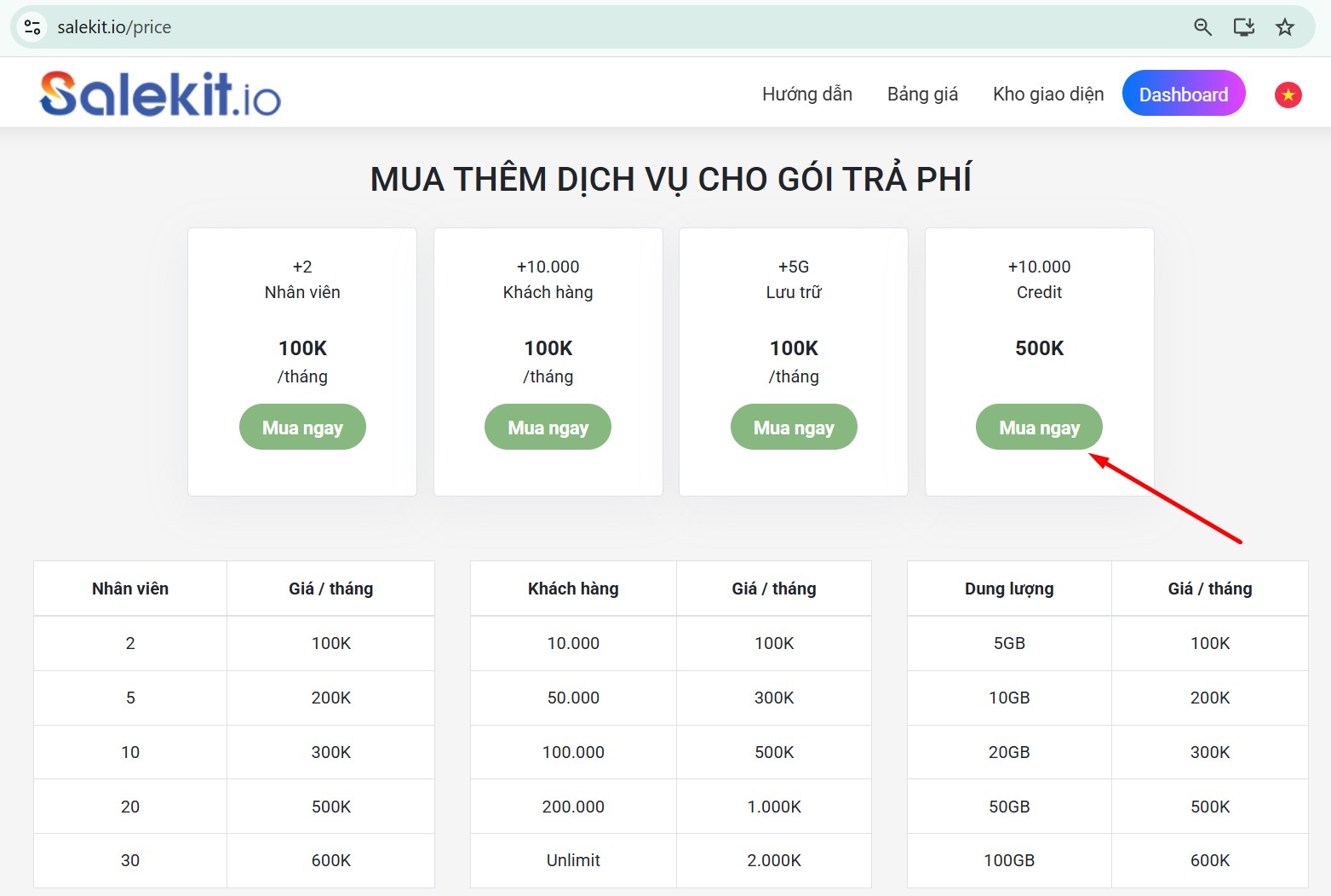1331x896 pixels.
Task: Click the Dashboard button
Action: click(1183, 95)
